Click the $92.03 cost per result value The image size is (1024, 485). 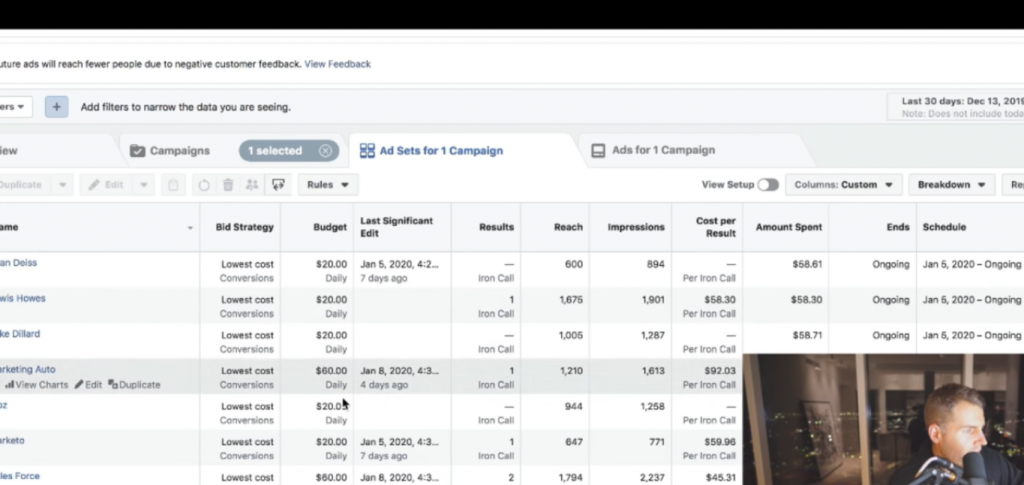click(720, 371)
